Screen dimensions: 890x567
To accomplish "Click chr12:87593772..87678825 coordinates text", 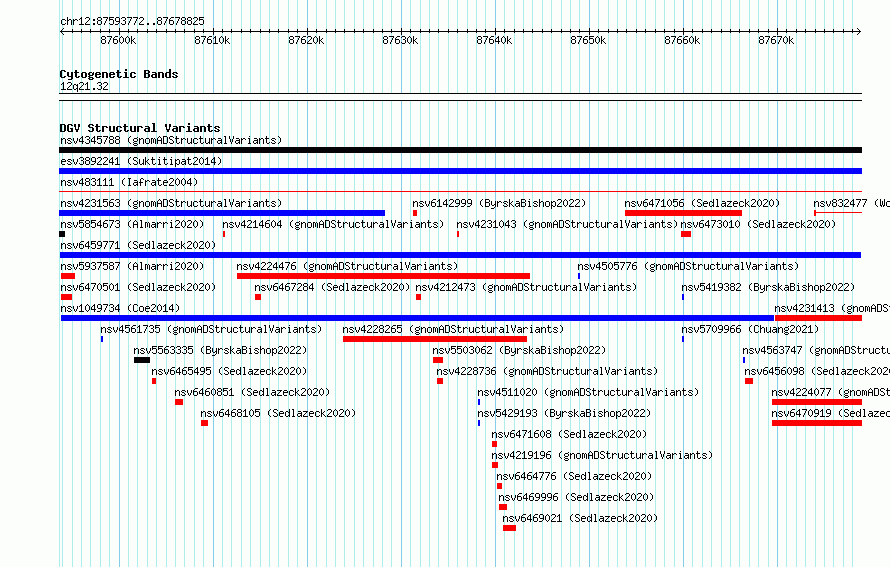I will pyautogui.click(x=132, y=21).
